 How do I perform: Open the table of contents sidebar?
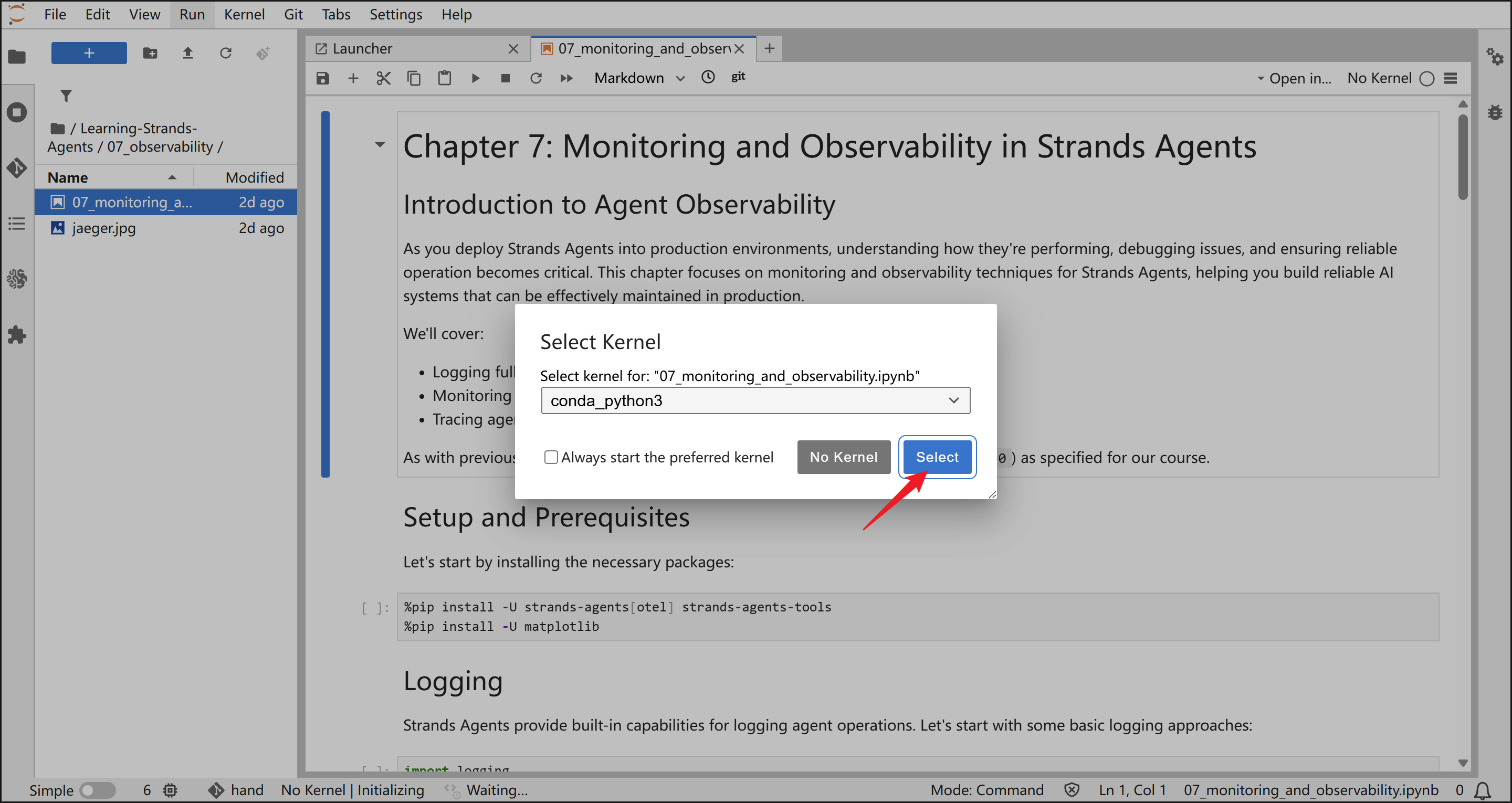click(x=17, y=223)
